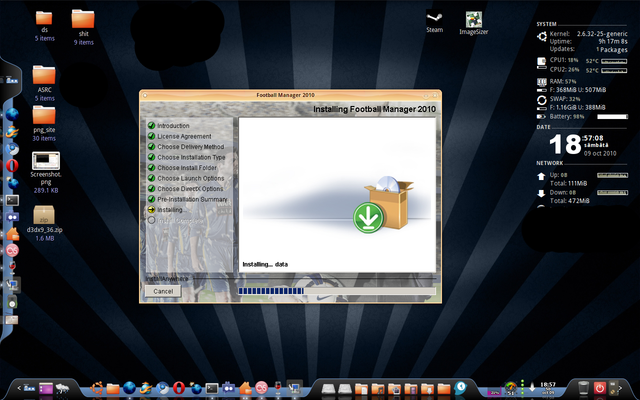Screen dimensions: 640x400
Task: Open the Pidgin head icon in dock
Action: pyautogui.click(x=460, y=387)
